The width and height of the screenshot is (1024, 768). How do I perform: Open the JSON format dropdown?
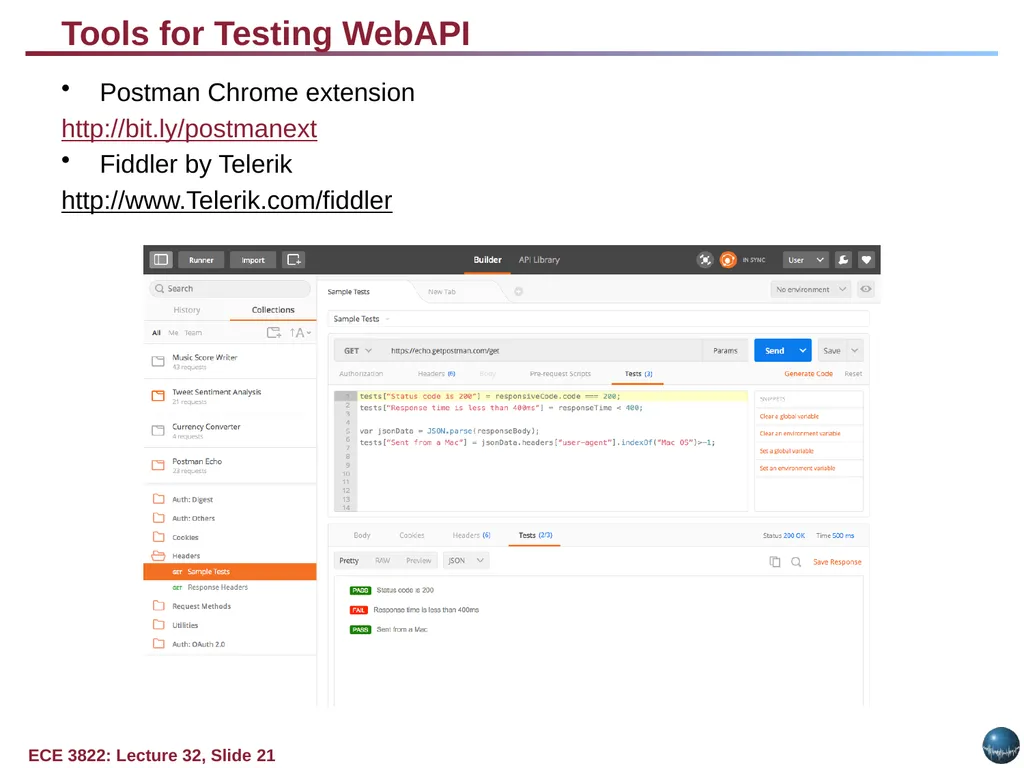[x=466, y=561]
